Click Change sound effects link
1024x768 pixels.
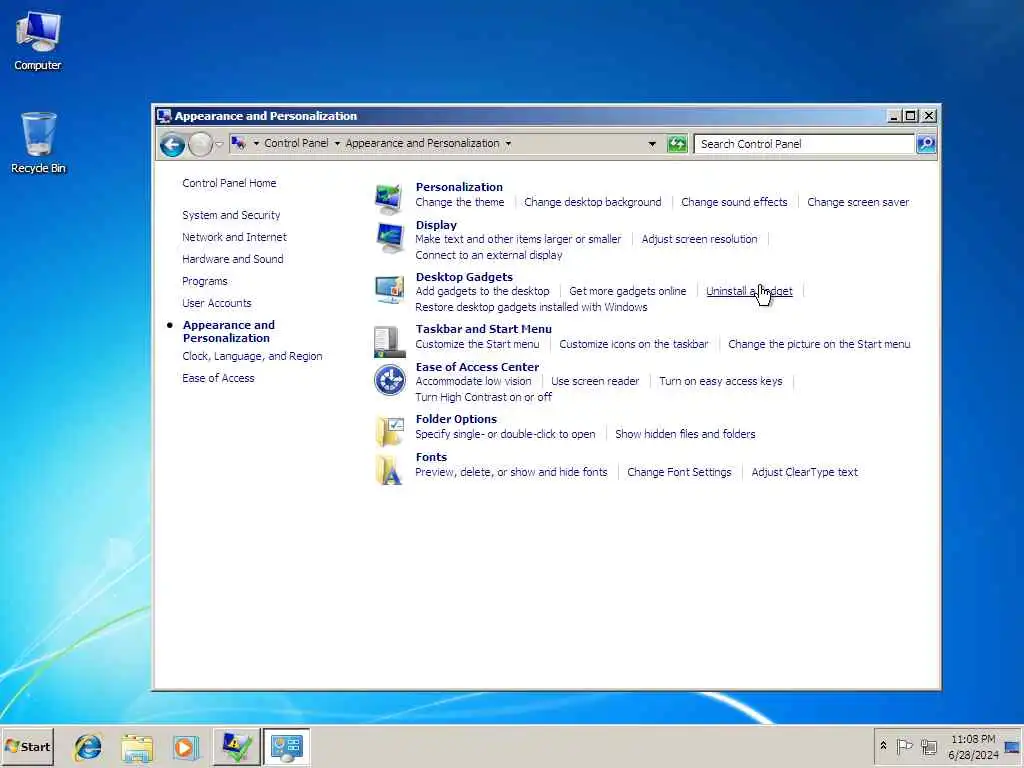pyautogui.click(x=734, y=202)
